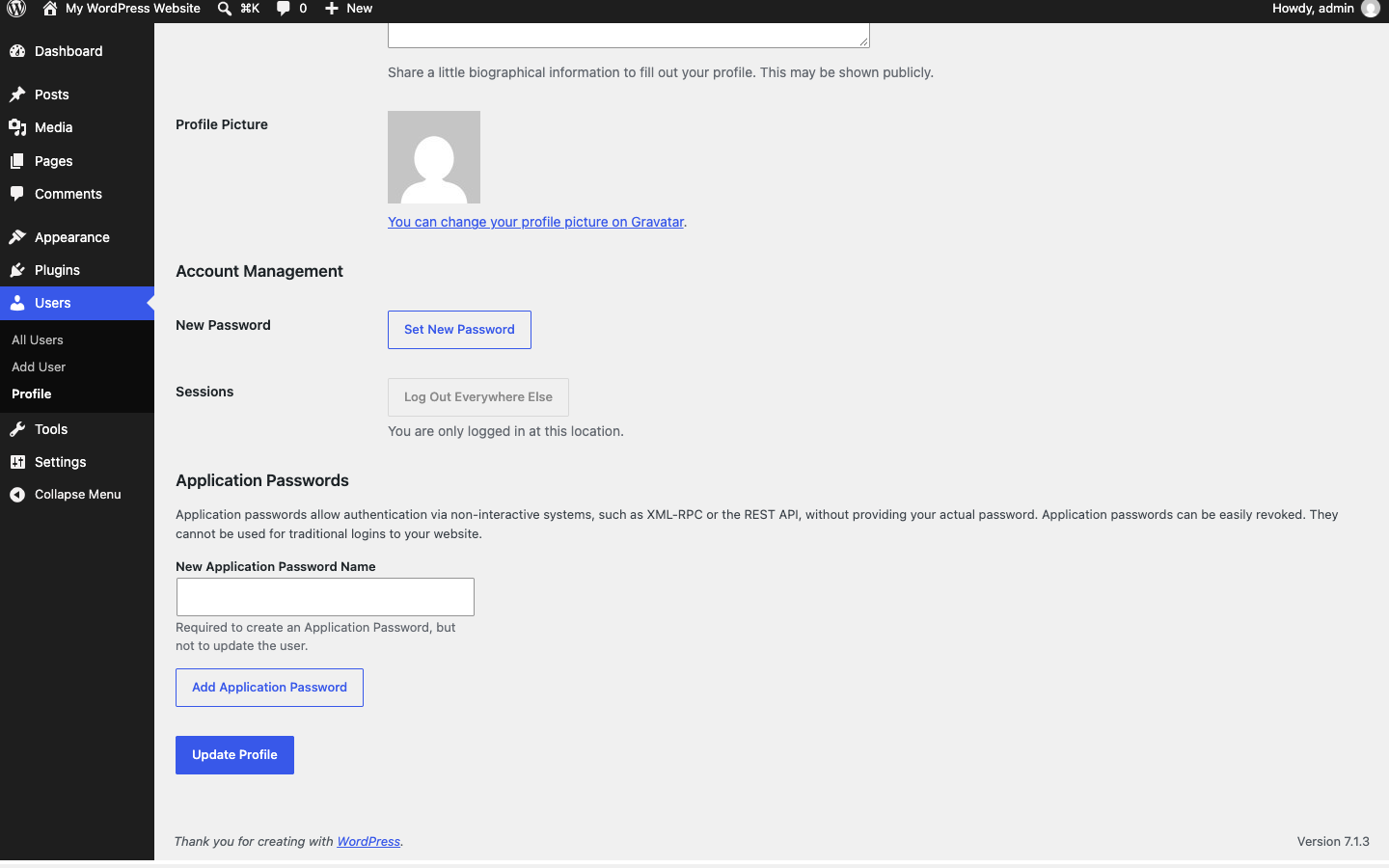Image resolution: width=1389 pixels, height=868 pixels.
Task: Click the Update Profile button
Action: [234, 755]
